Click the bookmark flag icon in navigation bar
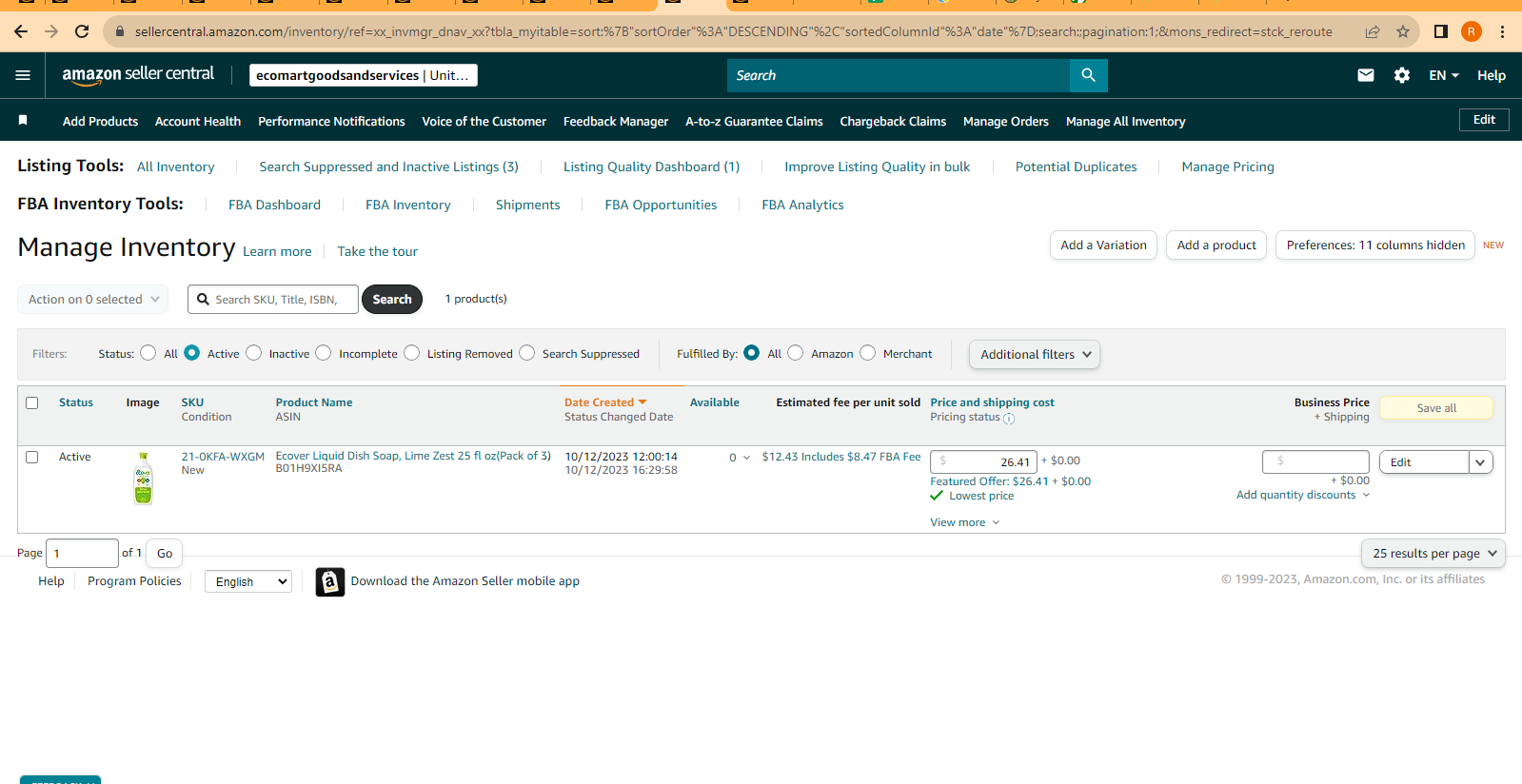Viewport: 1522px width, 784px height. pos(23,120)
